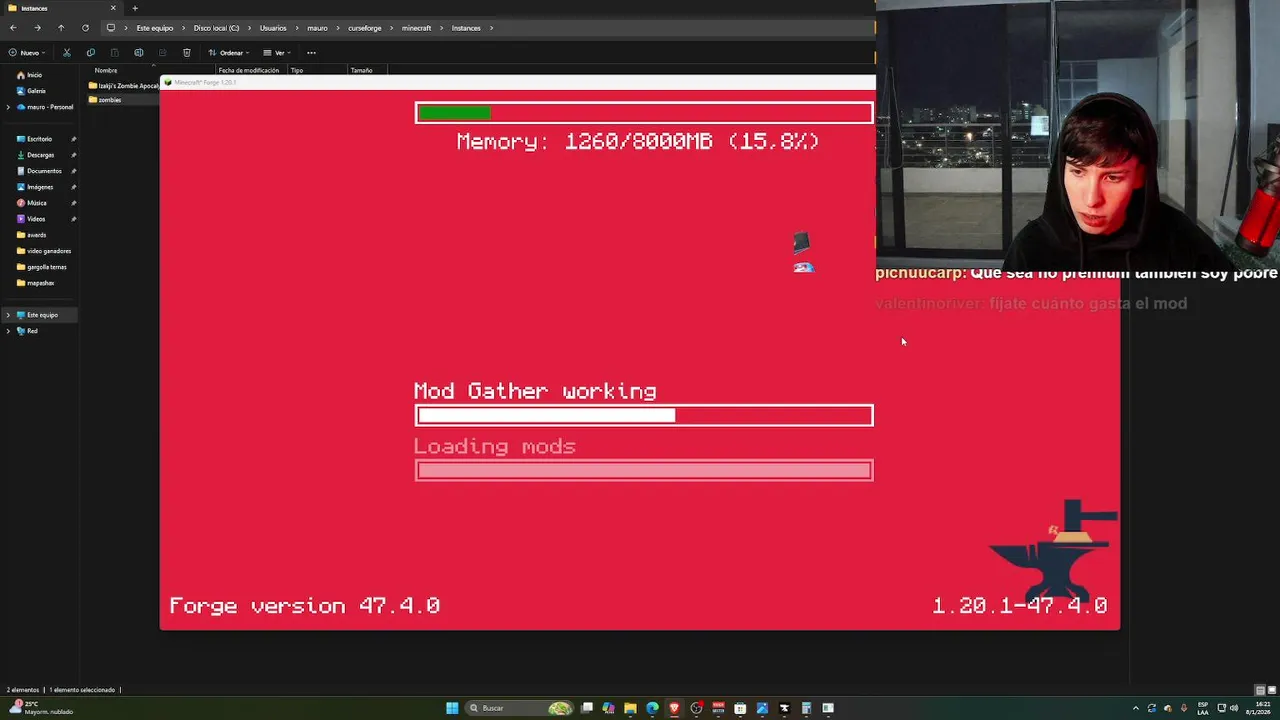Open Microsoft Edge from taskbar
Viewport: 1280px width, 720px height.
coord(652,708)
